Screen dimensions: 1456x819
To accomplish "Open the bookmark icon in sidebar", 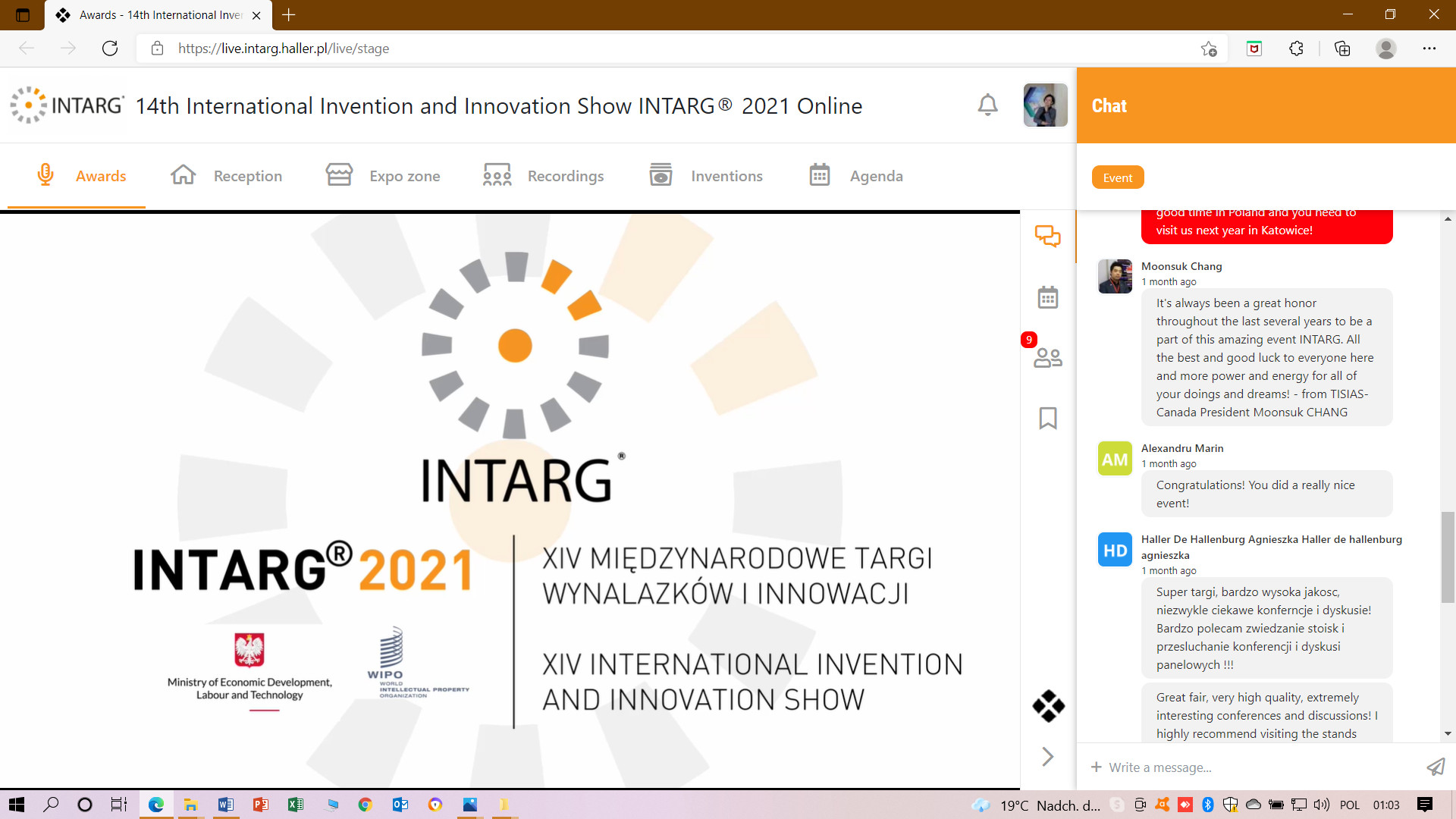I will [1048, 418].
